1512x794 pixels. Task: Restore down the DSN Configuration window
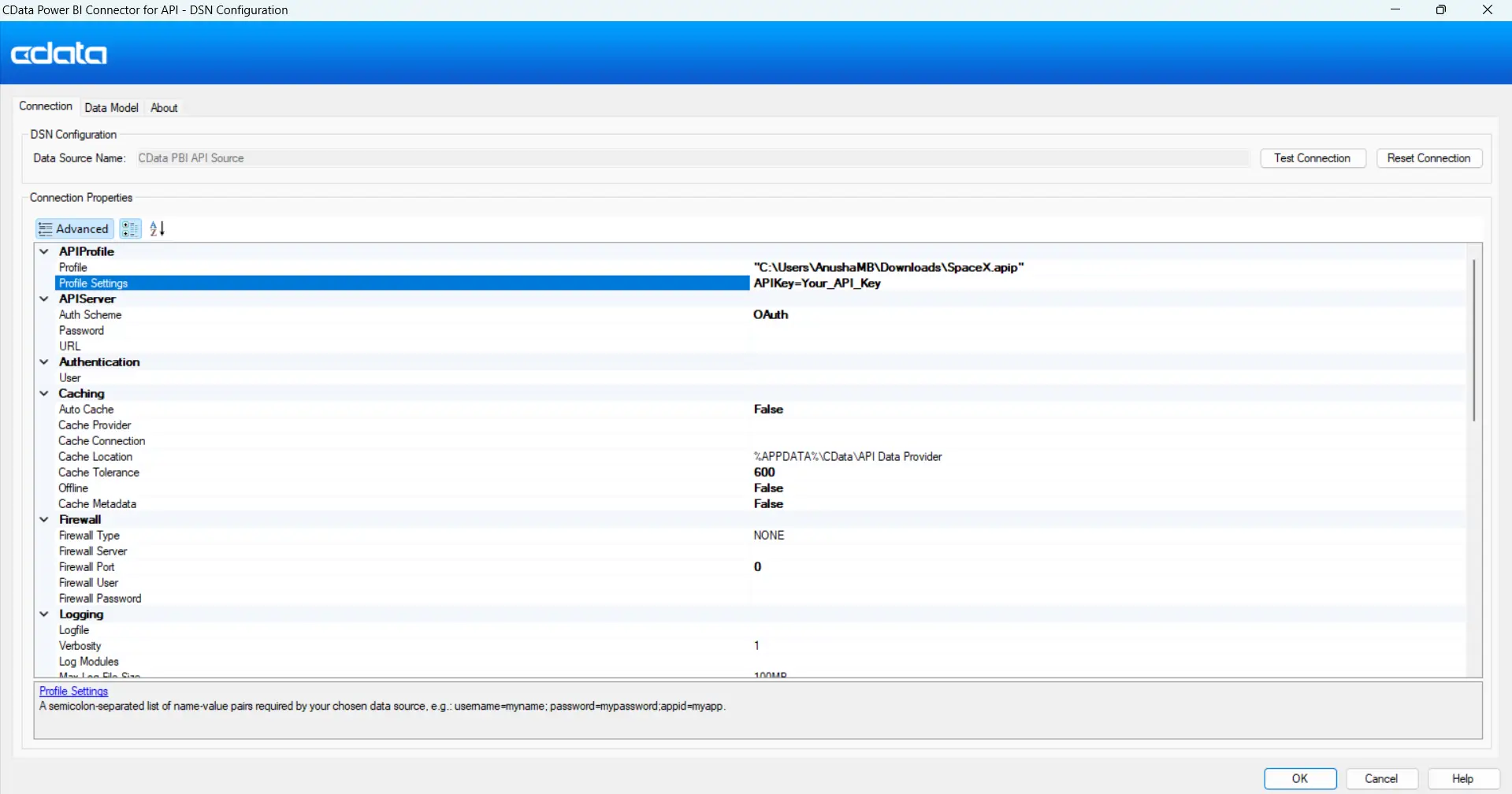click(x=1441, y=9)
